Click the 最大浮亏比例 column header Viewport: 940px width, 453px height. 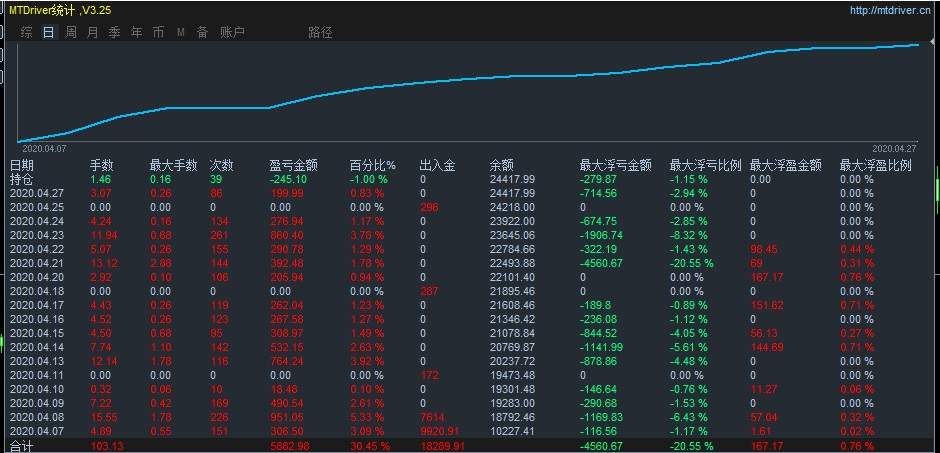(x=706, y=165)
